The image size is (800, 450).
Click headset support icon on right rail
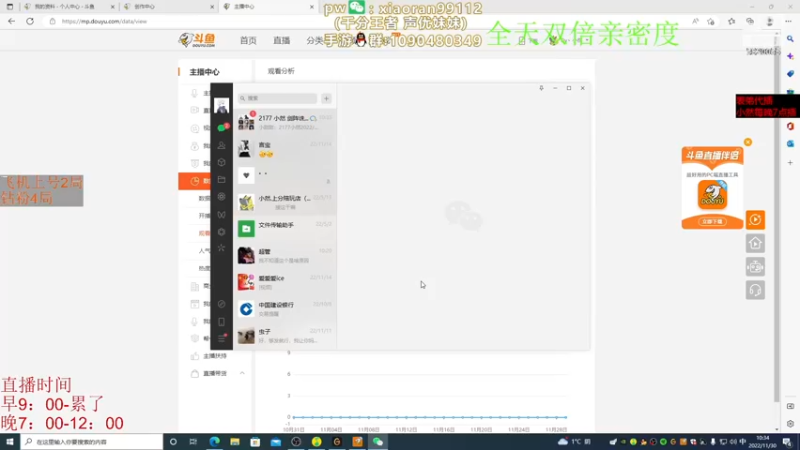[756, 290]
